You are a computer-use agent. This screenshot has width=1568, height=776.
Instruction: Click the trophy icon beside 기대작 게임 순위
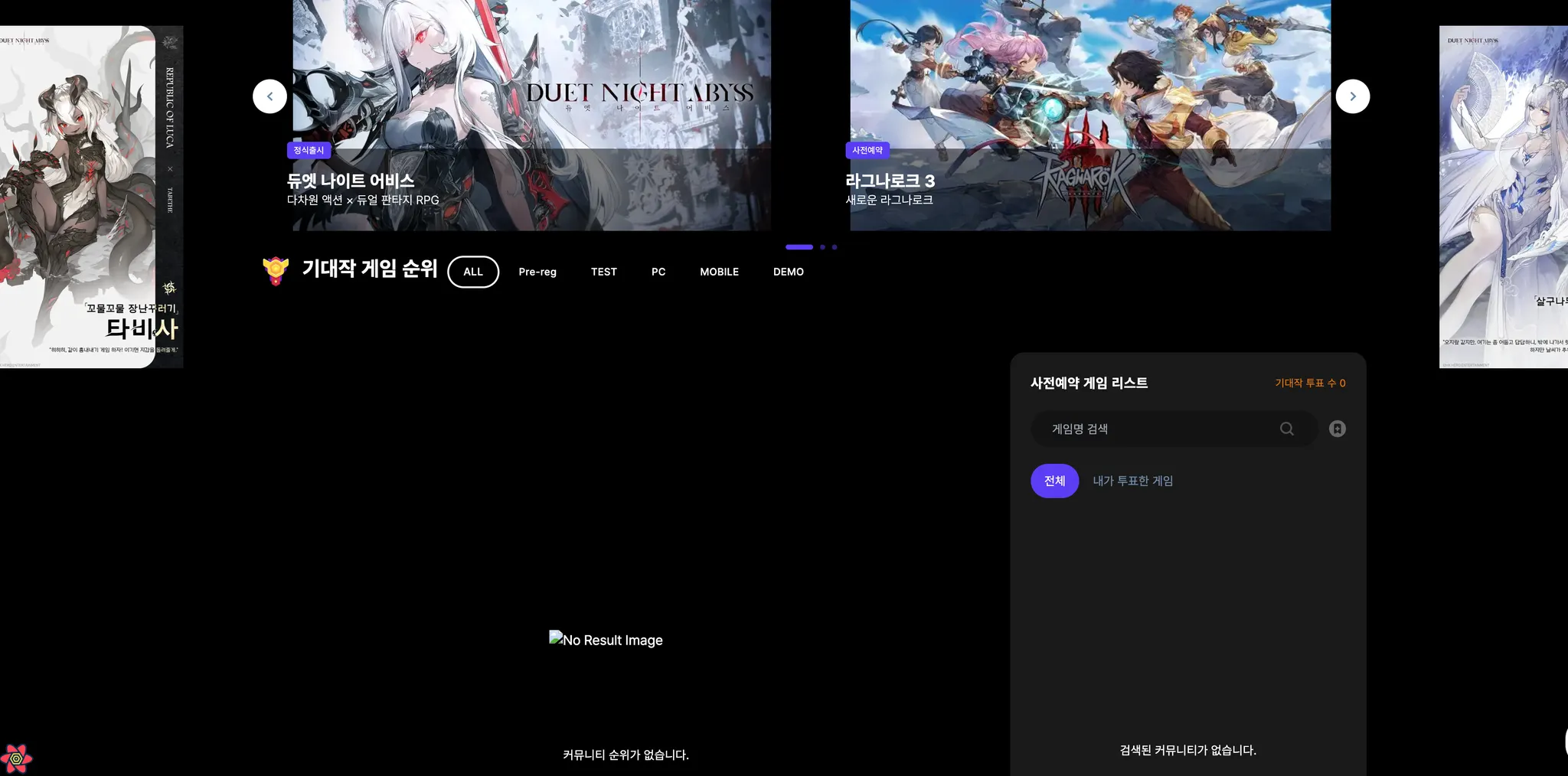click(276, 271)
